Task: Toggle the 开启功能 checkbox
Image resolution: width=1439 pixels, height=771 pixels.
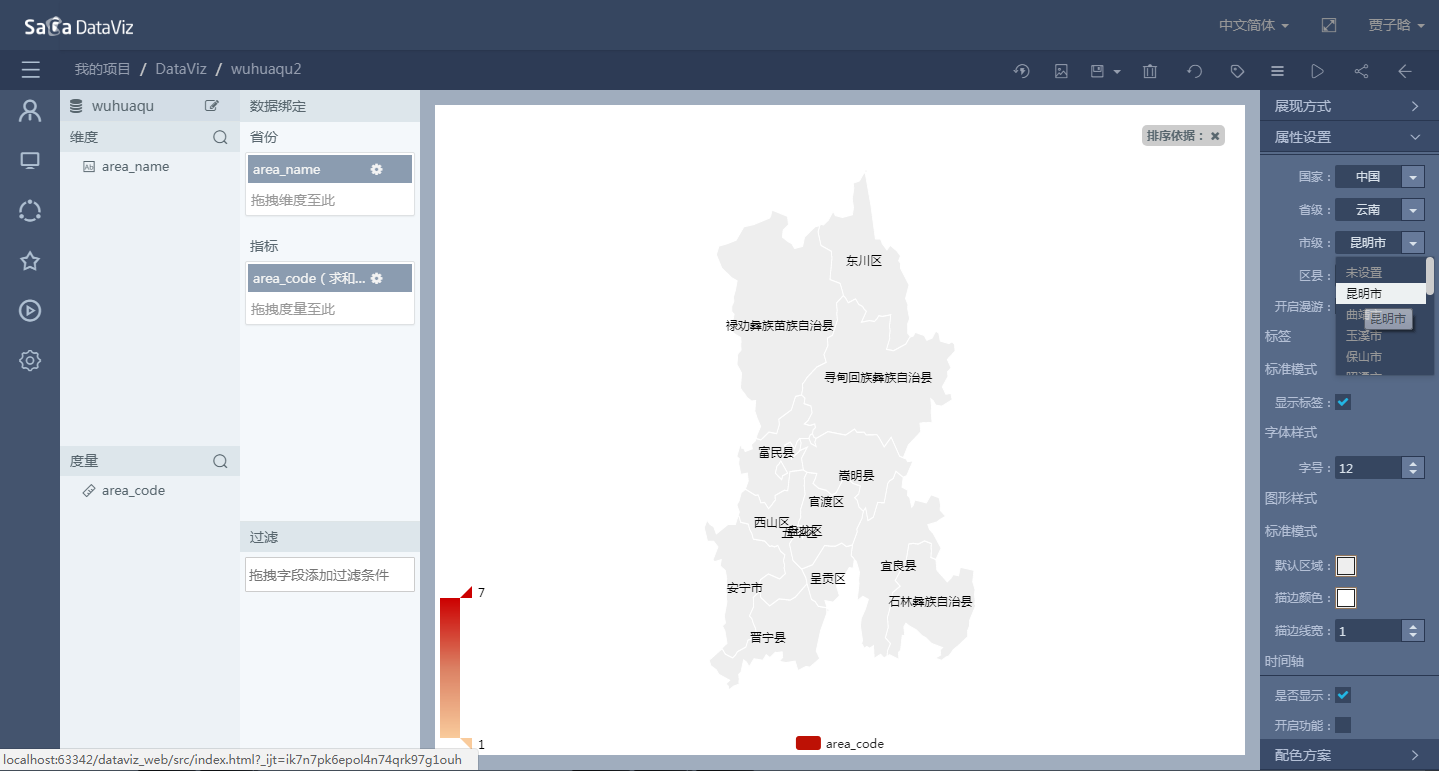Action: pos(1343,725)
